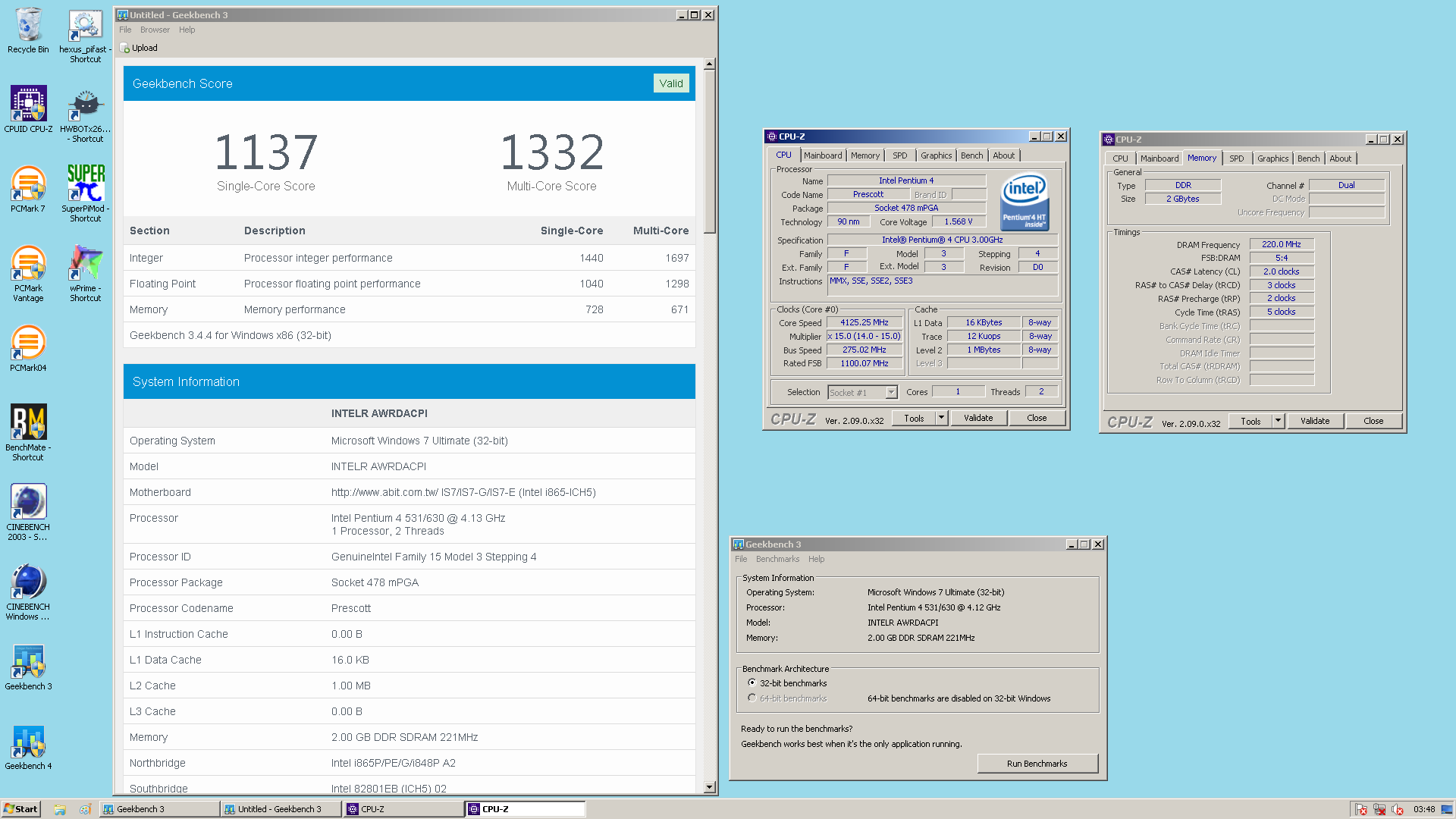1456x819 pixels.
Task: Switch to first CPU-Z taskbar item
Action: (x=403, y=809)
